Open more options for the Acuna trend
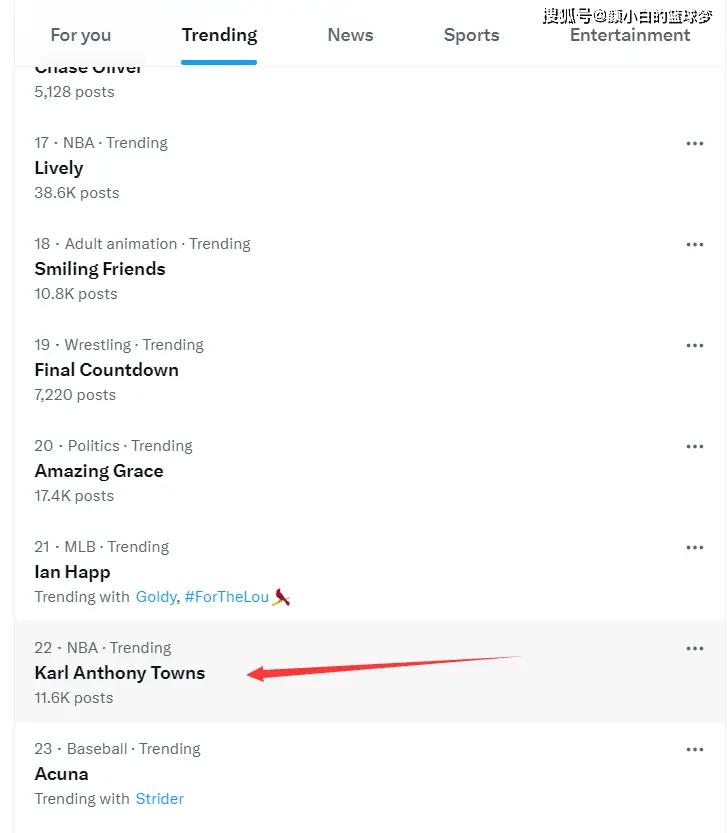Image resolution: width=727 pixels, height=833 pixels. pyautogui.click(x=695, y=749)
